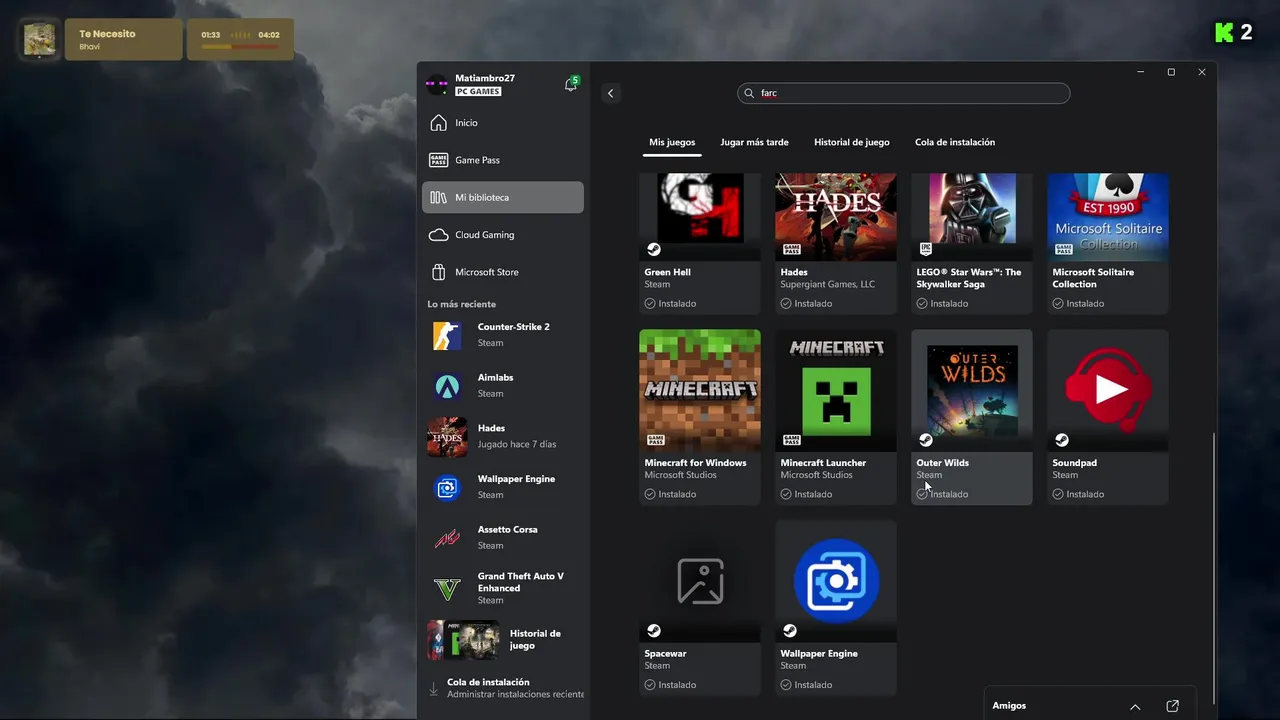Click Lo más reciente heading

click(x=462, y=304)
